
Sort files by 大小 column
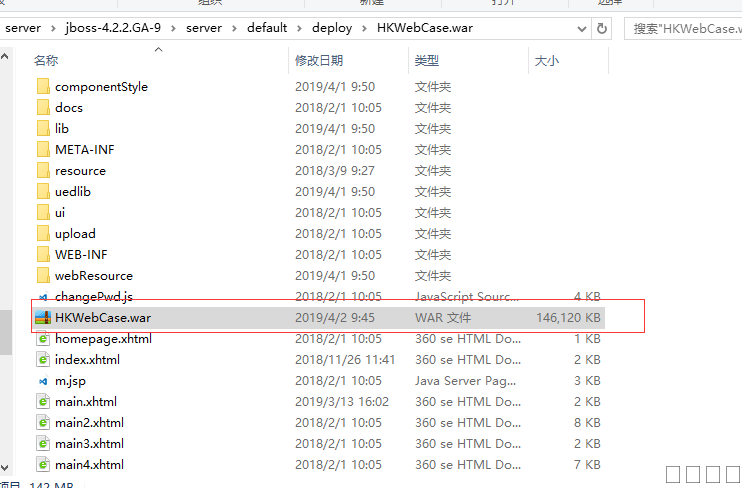tap(547, 61)
